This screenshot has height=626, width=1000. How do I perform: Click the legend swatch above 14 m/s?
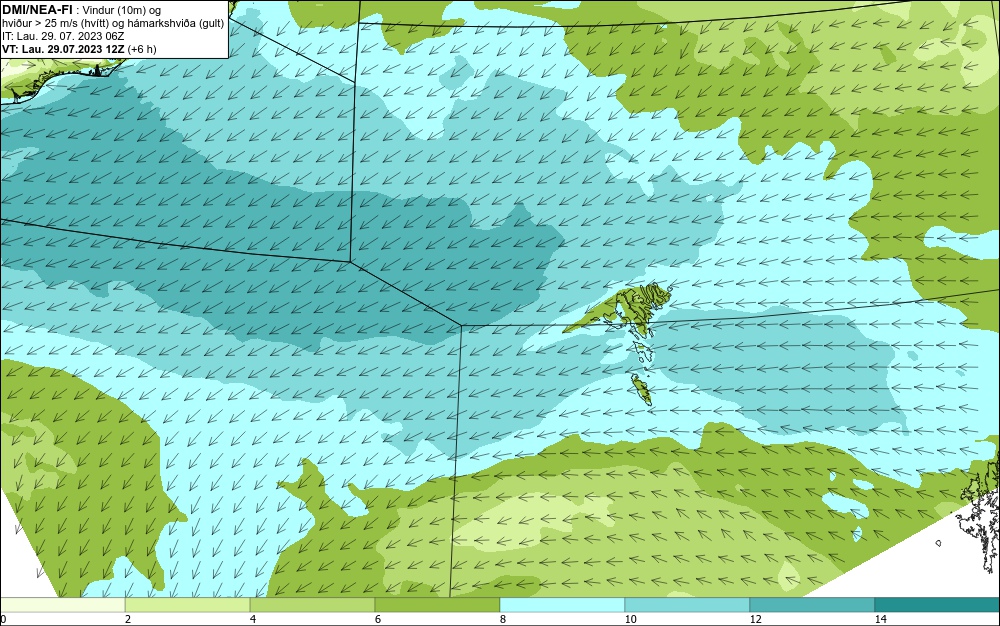click(938, 605)
